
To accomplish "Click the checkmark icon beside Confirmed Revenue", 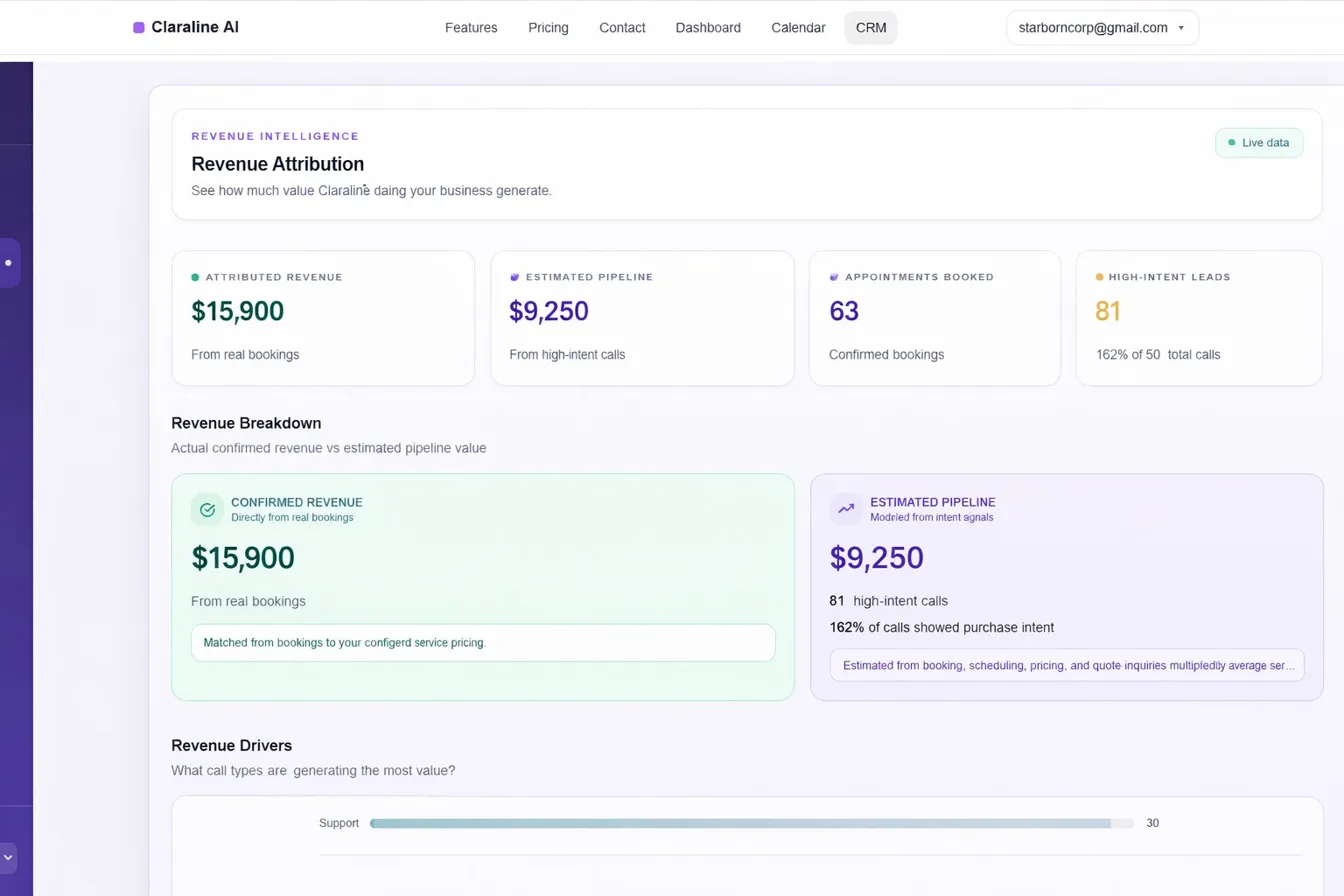I will point(207,509).
